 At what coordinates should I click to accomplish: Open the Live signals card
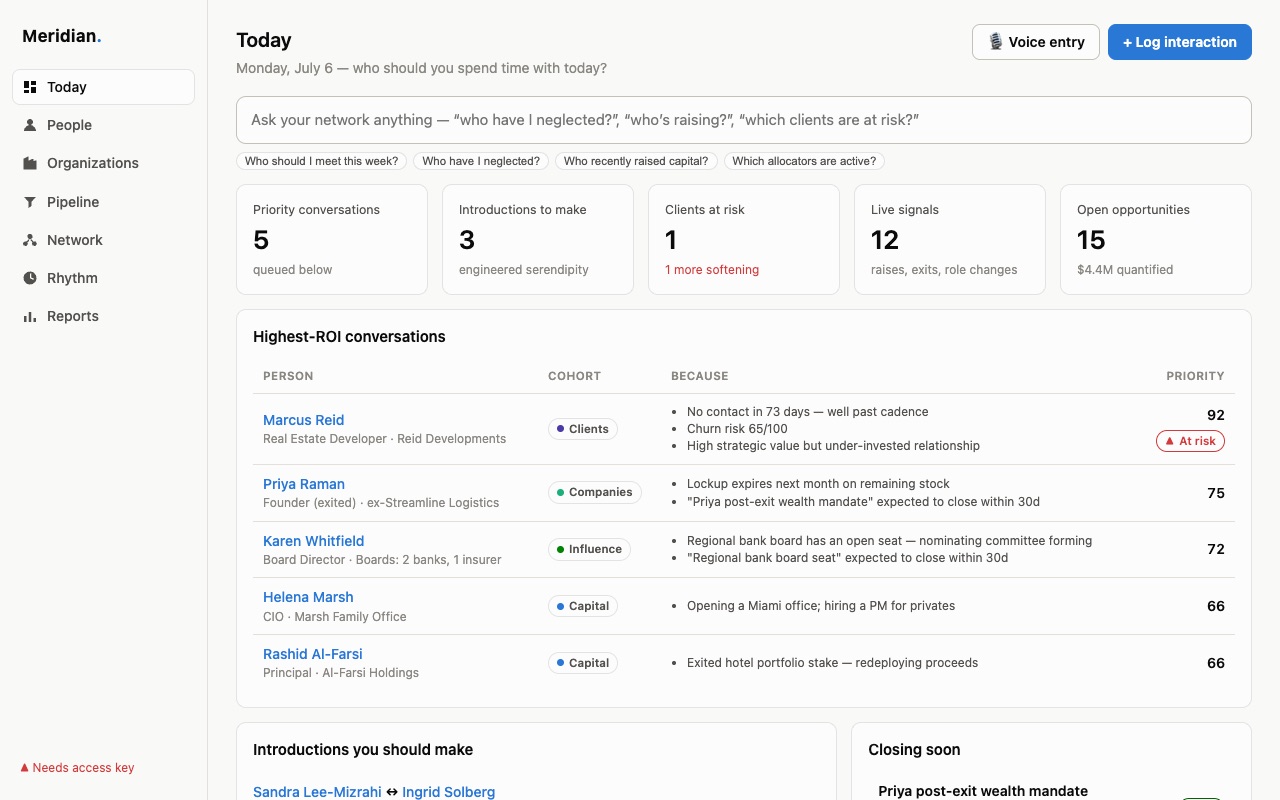(950, 239)
